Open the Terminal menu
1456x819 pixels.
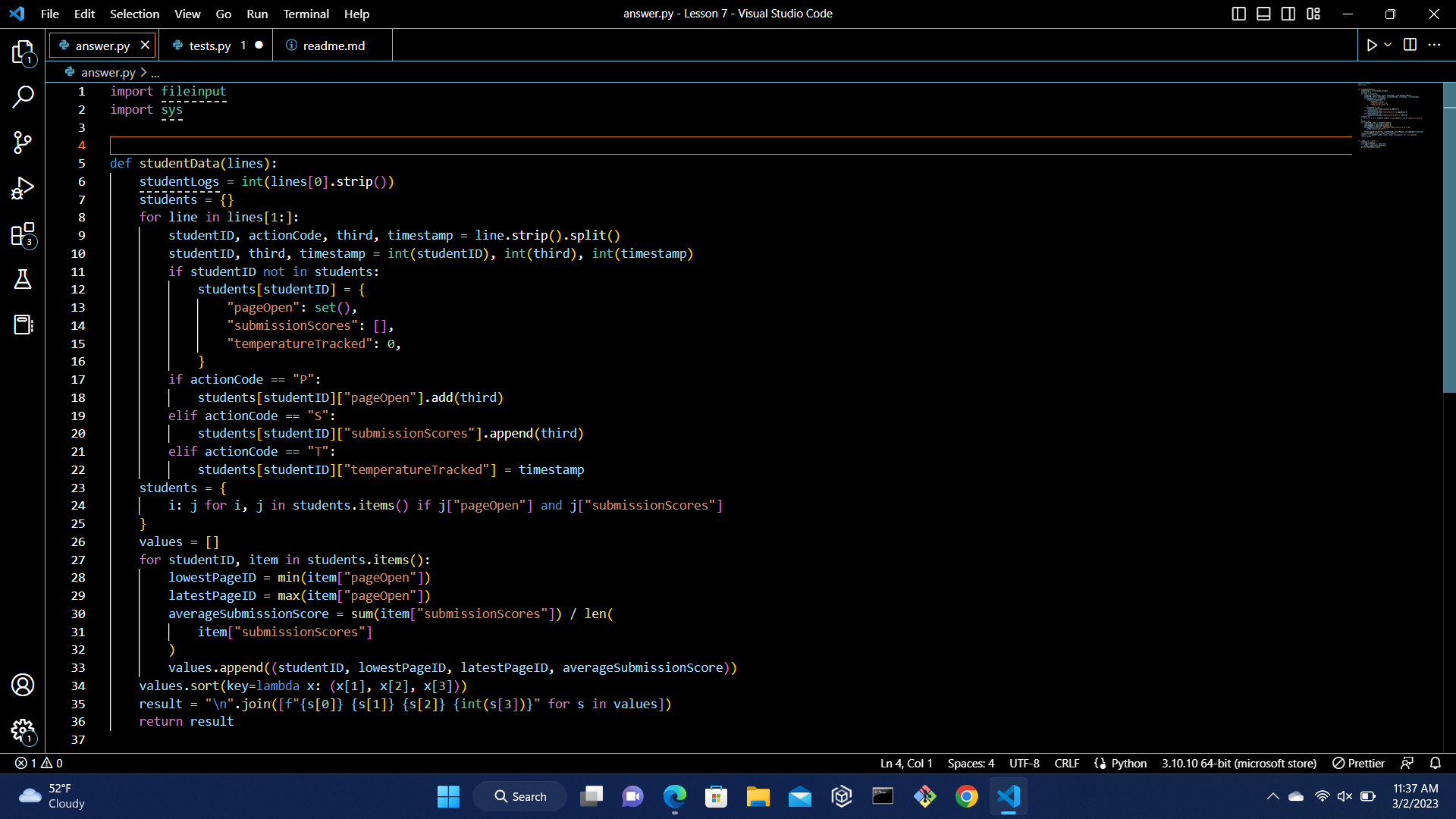tap(306, 14)
